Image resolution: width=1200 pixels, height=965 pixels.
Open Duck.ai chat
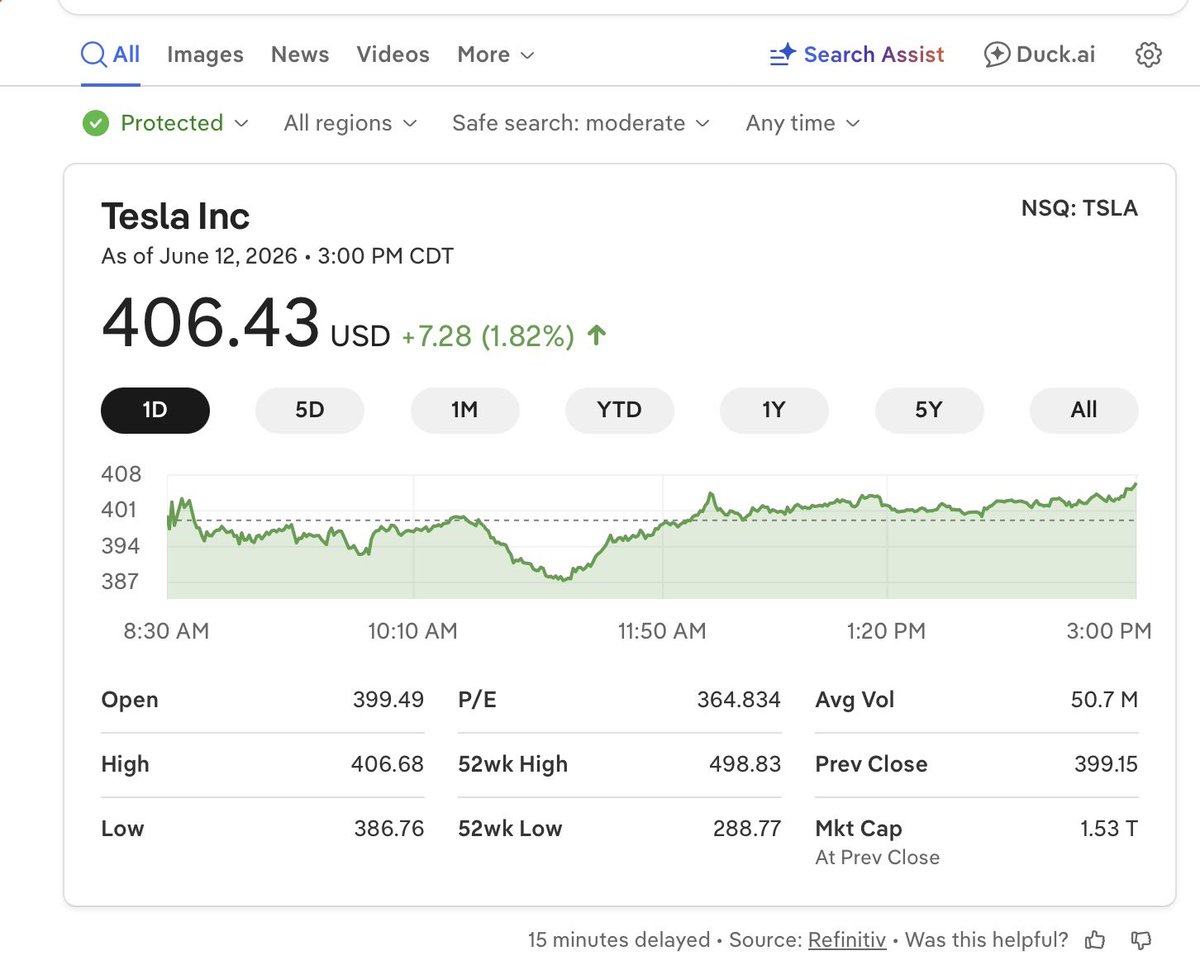point(1039,55)
